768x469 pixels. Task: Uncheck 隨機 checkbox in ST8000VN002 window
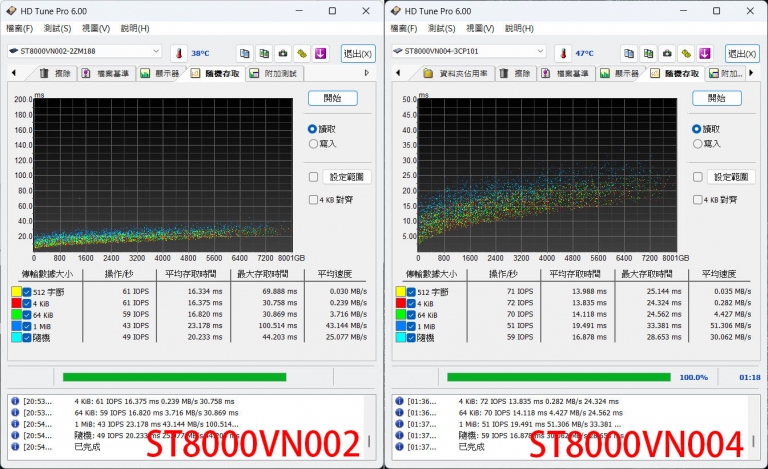(x=27, y=337)
